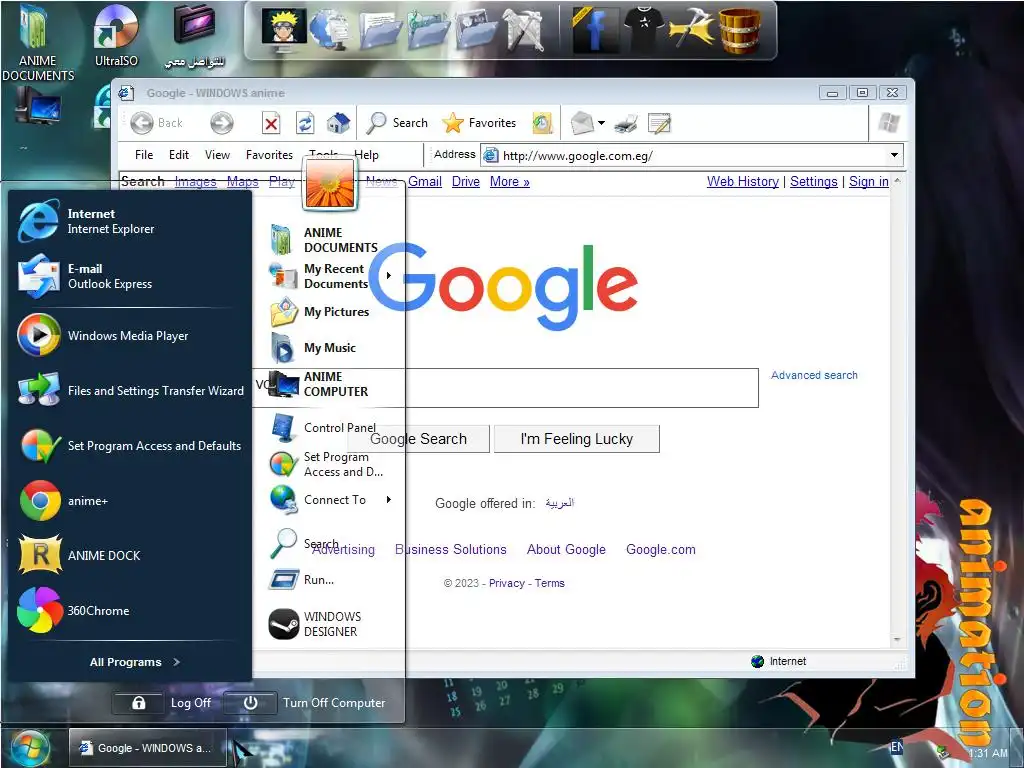The width and height of the screenshot is (1024, 768).
Task: Open the Arabic-labeled folder on desktop
Action: pyautogui.click(x=195, y=36)
